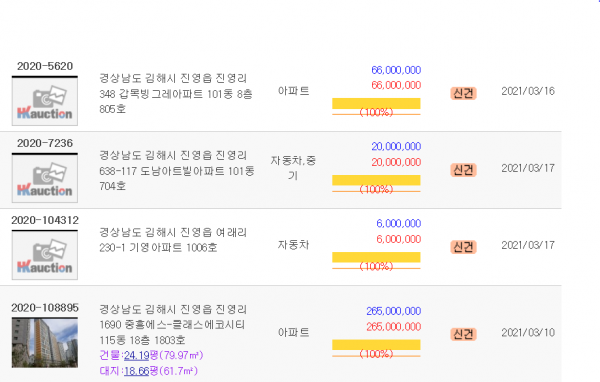Click the appraisal price 265,000,000 in blue

(x=393, y=311)
